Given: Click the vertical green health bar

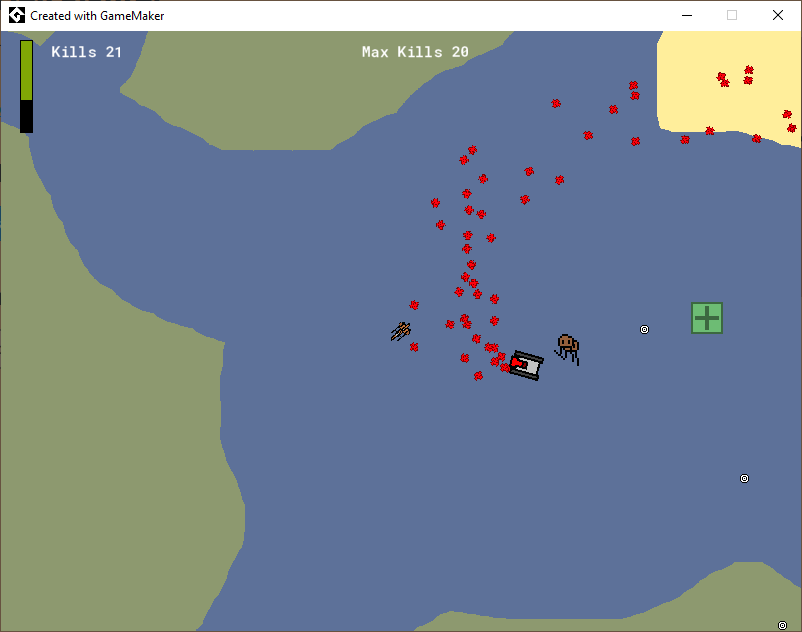Looking at the screenshot, I should [x=27, y=86].
